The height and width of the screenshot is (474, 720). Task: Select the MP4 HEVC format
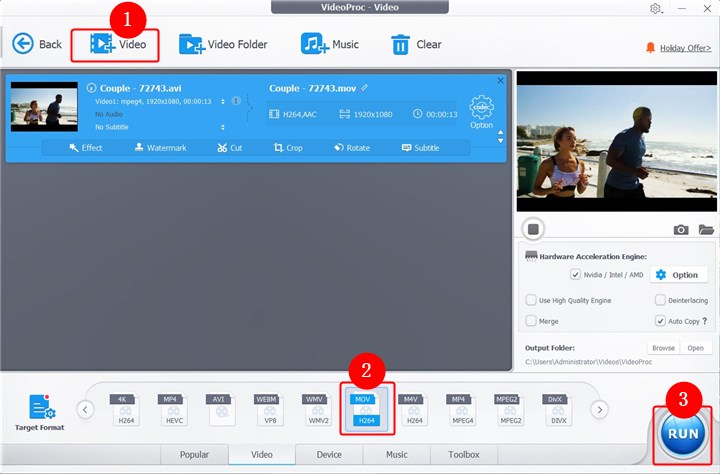coord(174,409)
